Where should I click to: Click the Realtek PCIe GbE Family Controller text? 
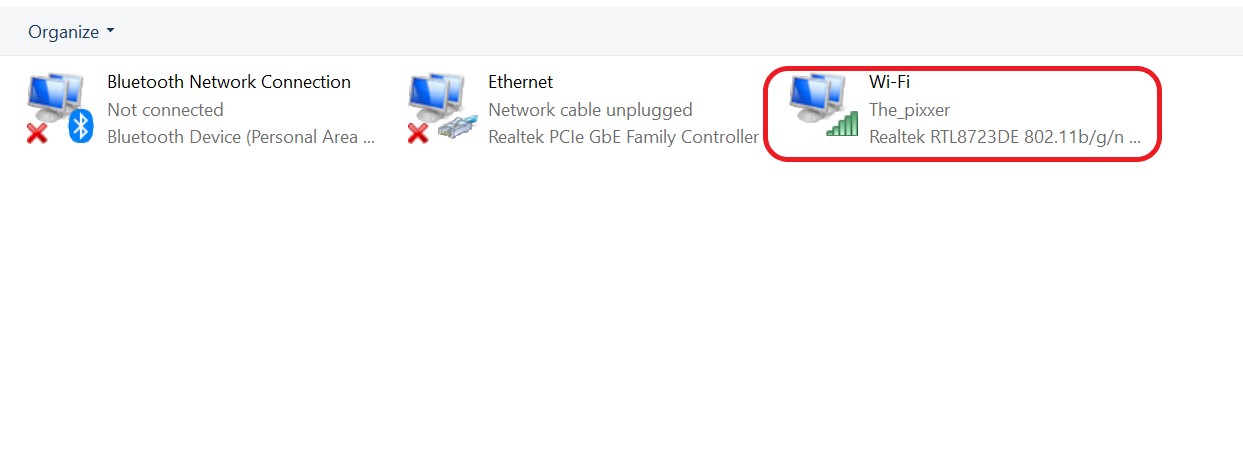pyautogui.click(x=623, y=137)
